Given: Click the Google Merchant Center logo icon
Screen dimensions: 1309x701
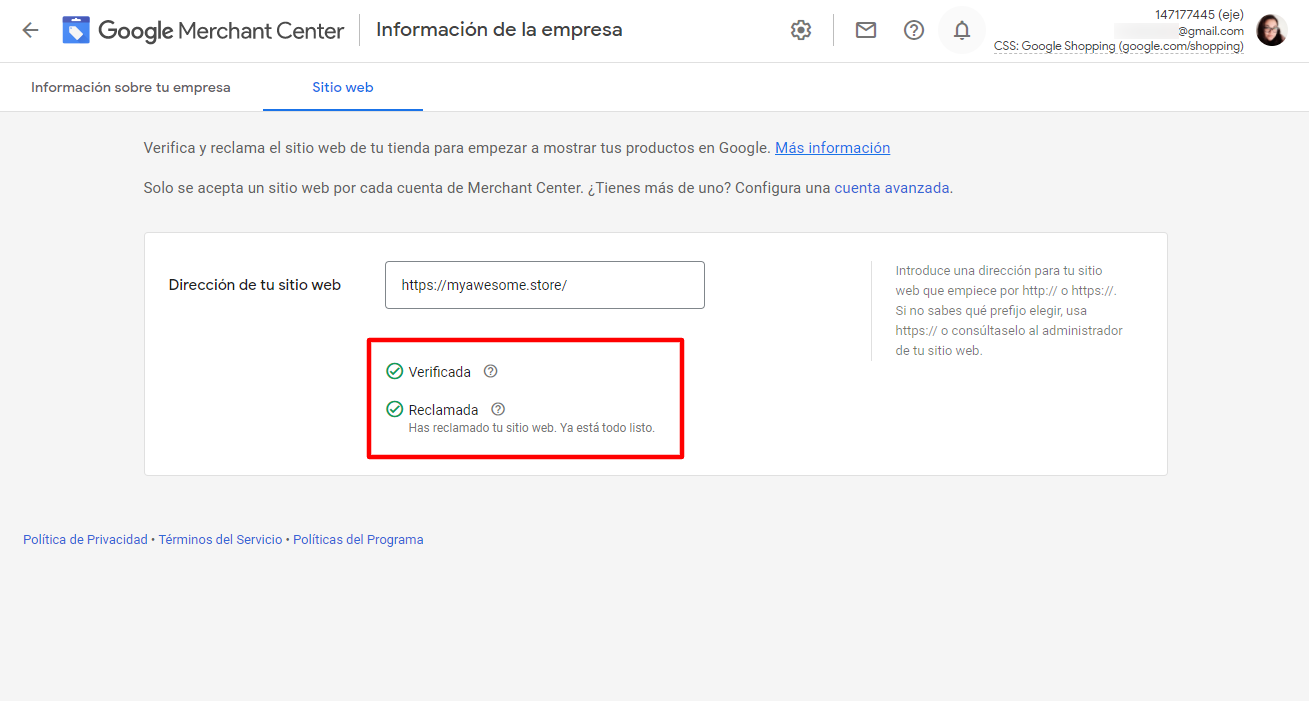Looking at the screenshot, I should click(x=76, y=30).
